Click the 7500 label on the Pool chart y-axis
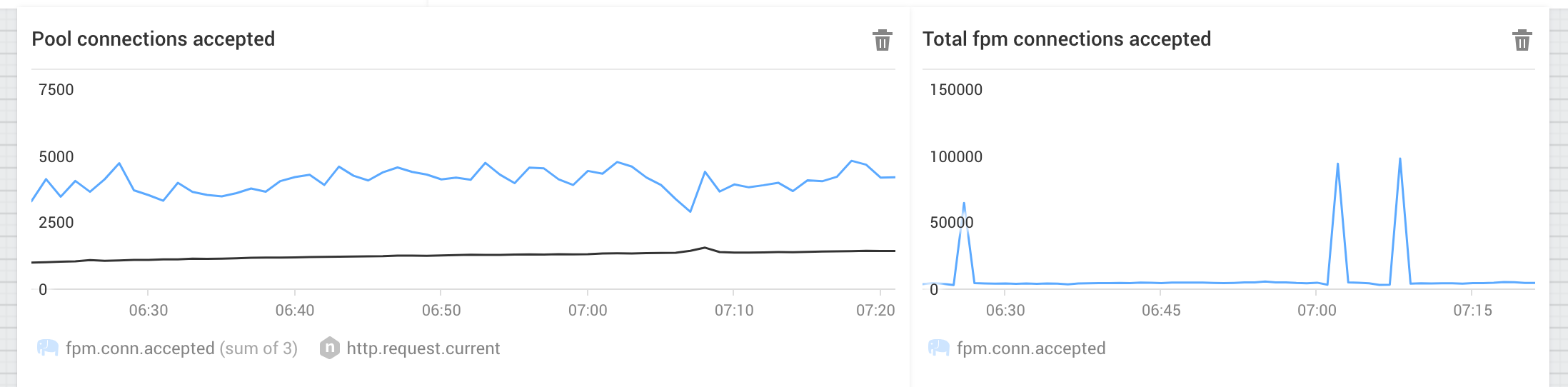Image resolution: width=1568 pixels, height=387 pixels. (56, 90)
